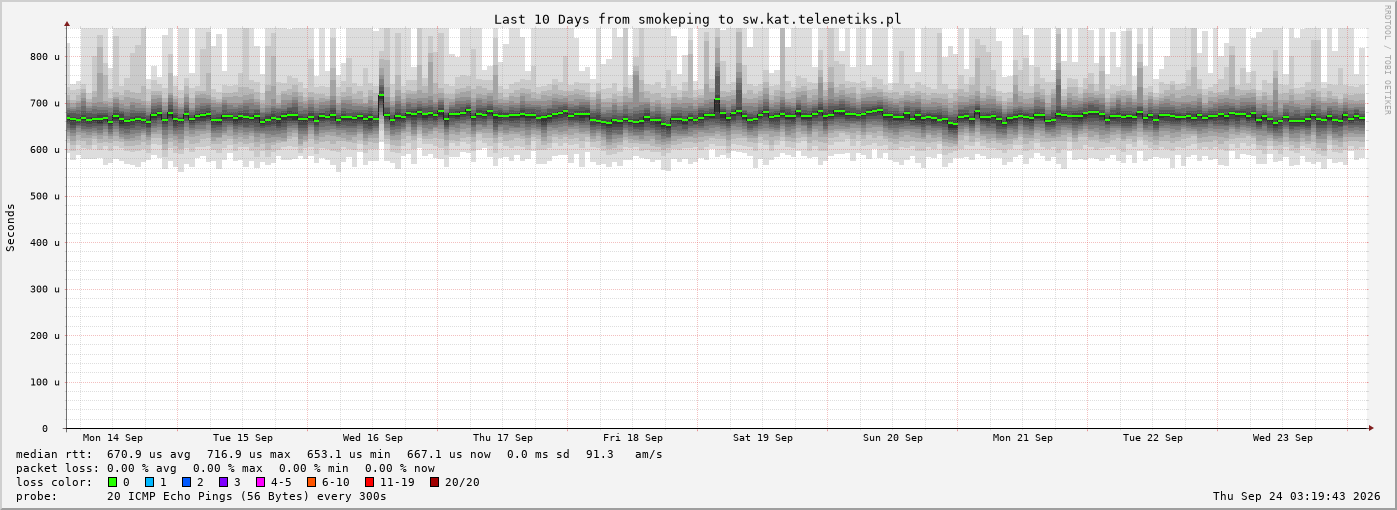Screen dimensions: 1397x510
Task: Click the magenta 4-5 loss swatch
Action: [260, 482]
